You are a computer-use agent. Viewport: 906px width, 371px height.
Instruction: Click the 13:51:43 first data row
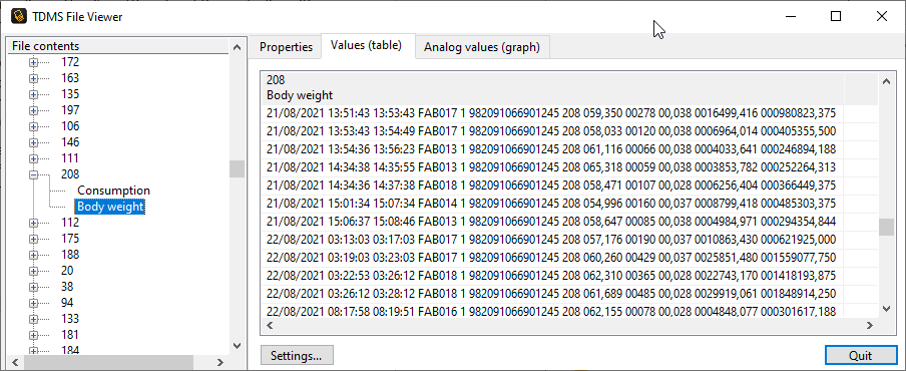click(x=552, y=113)
